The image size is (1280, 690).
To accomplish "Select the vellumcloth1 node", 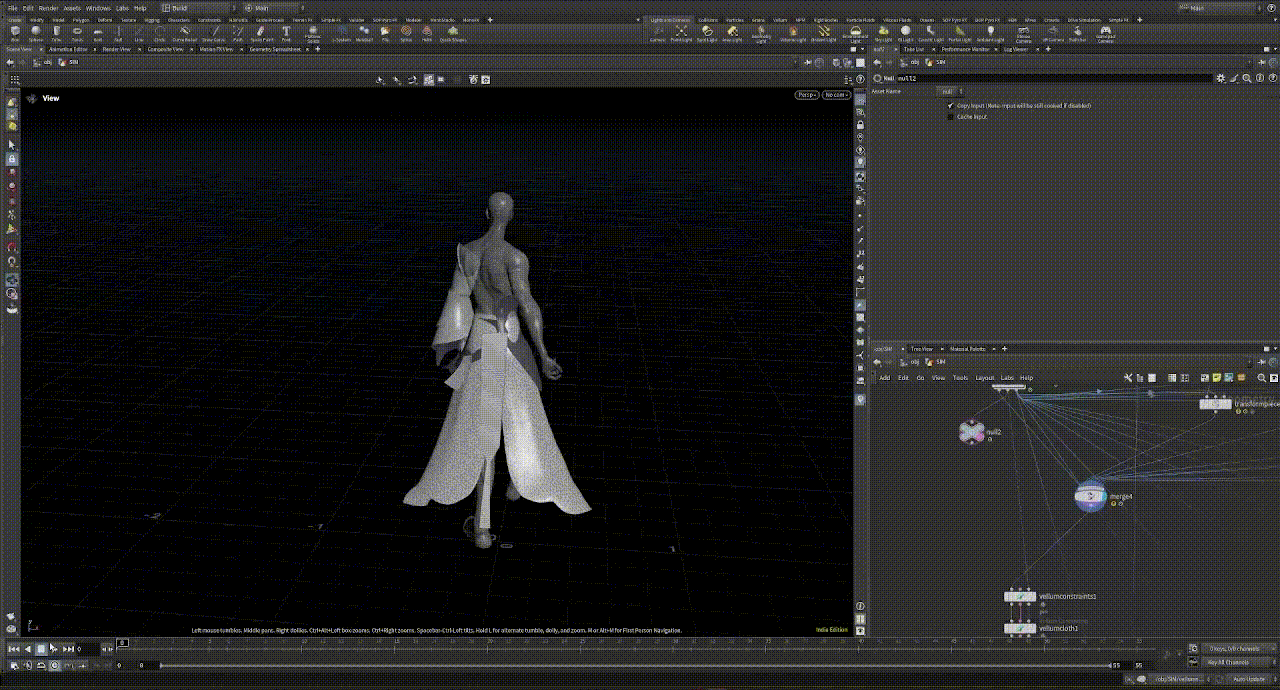I will [x=1020, y=628].
